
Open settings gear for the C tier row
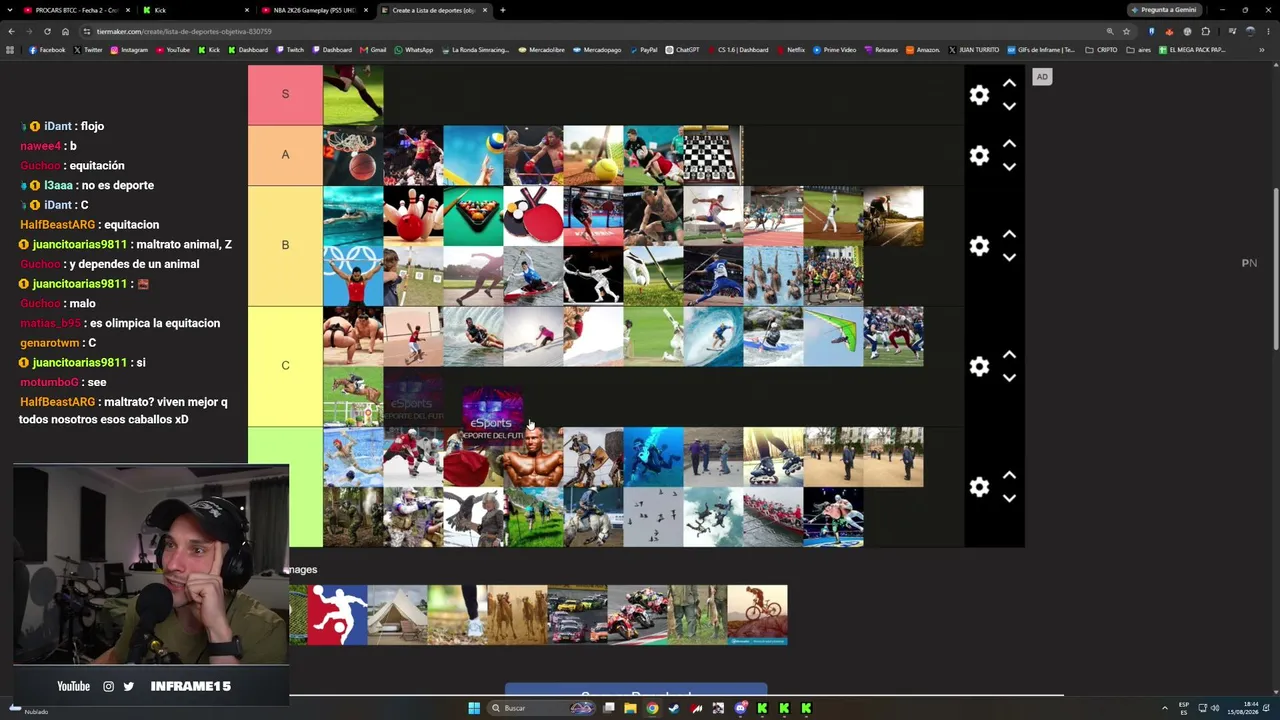[979, 367]
